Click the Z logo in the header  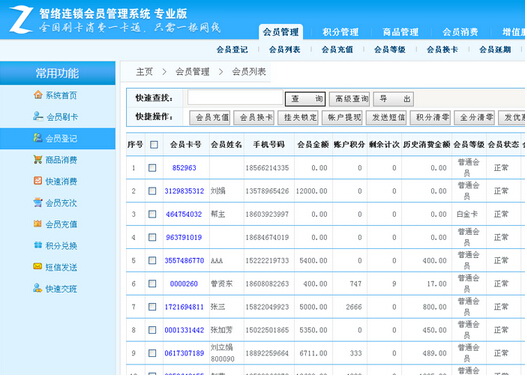(21, 20)
